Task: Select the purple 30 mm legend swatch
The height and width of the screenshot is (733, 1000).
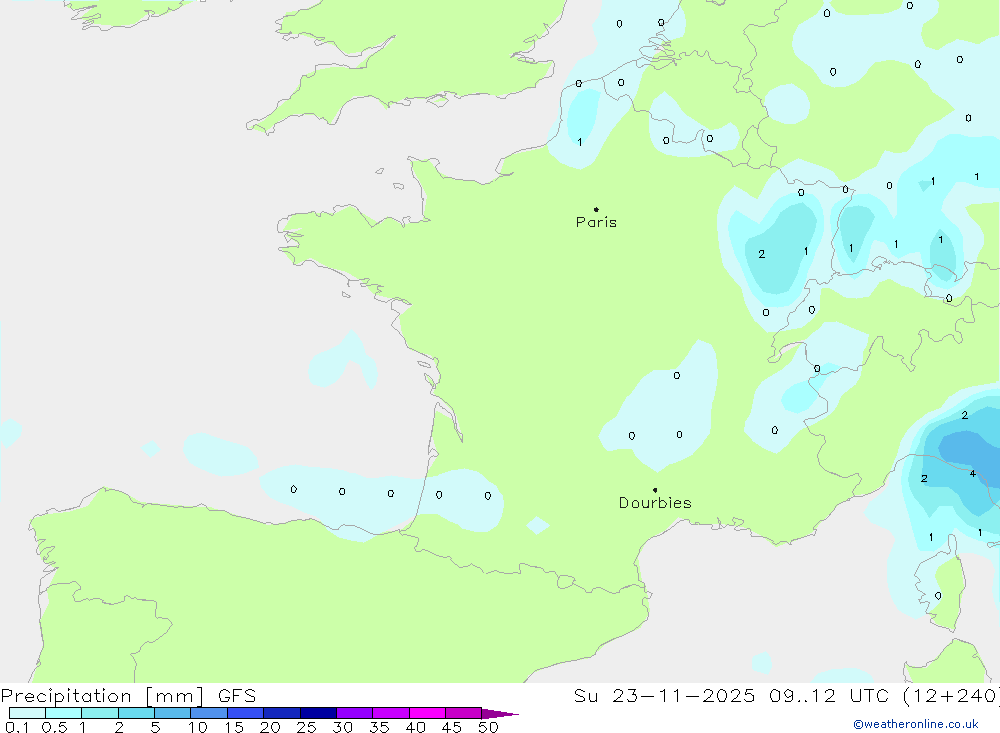Action: click(355, 713)
